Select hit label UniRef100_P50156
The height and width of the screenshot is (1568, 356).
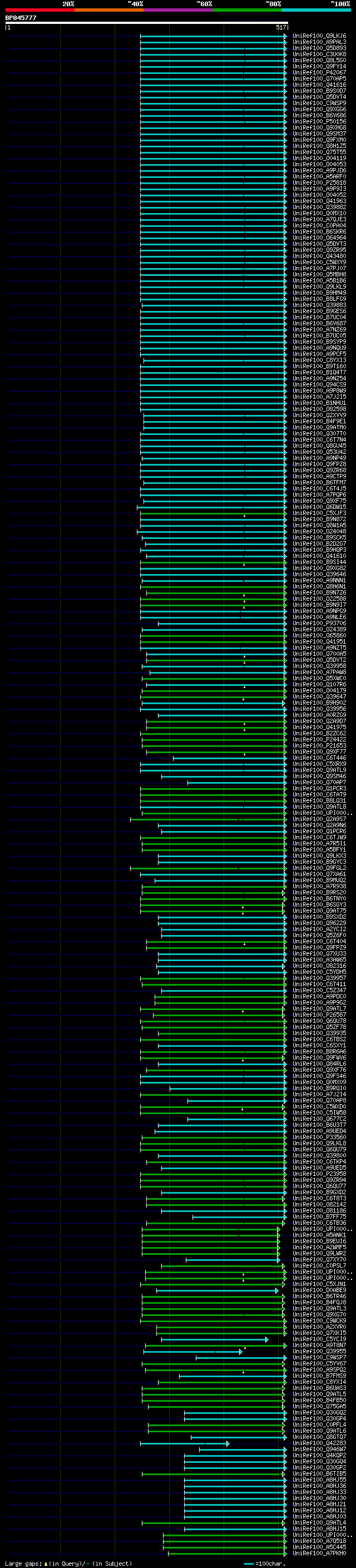[319, 122]
